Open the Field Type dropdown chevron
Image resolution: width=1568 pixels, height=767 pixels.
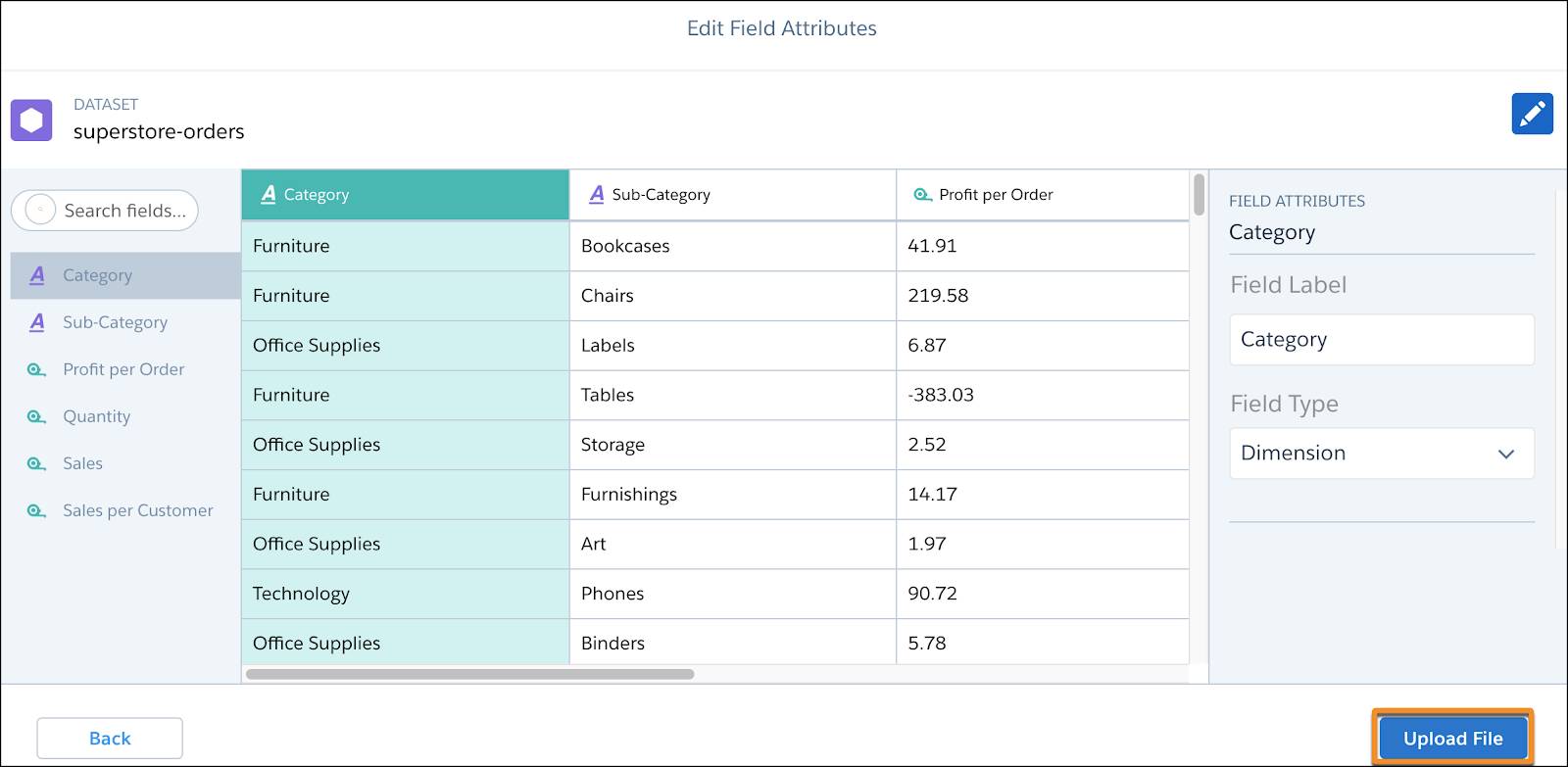coord(1506,454)
